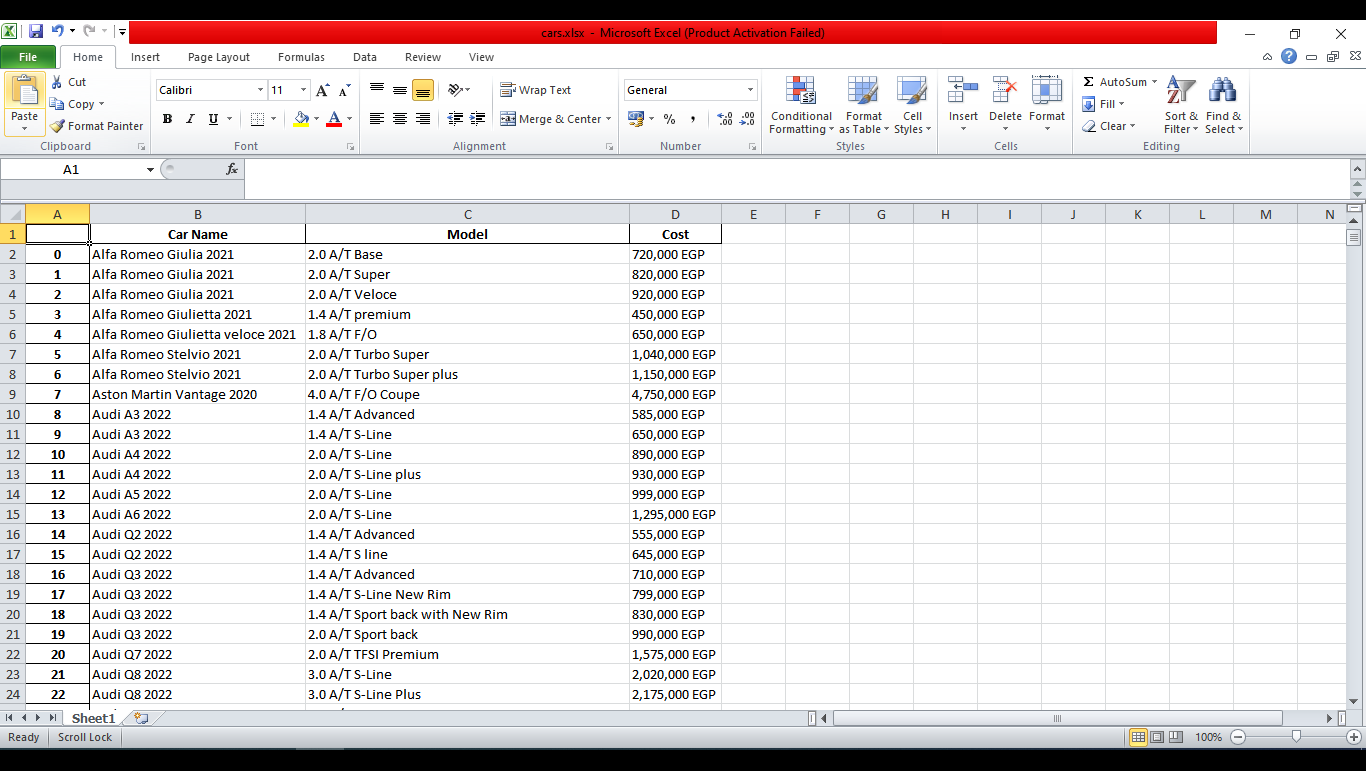Toggle Bottom Align
The width and height of the screenshot is (1366, 771).
coord(423,90)
